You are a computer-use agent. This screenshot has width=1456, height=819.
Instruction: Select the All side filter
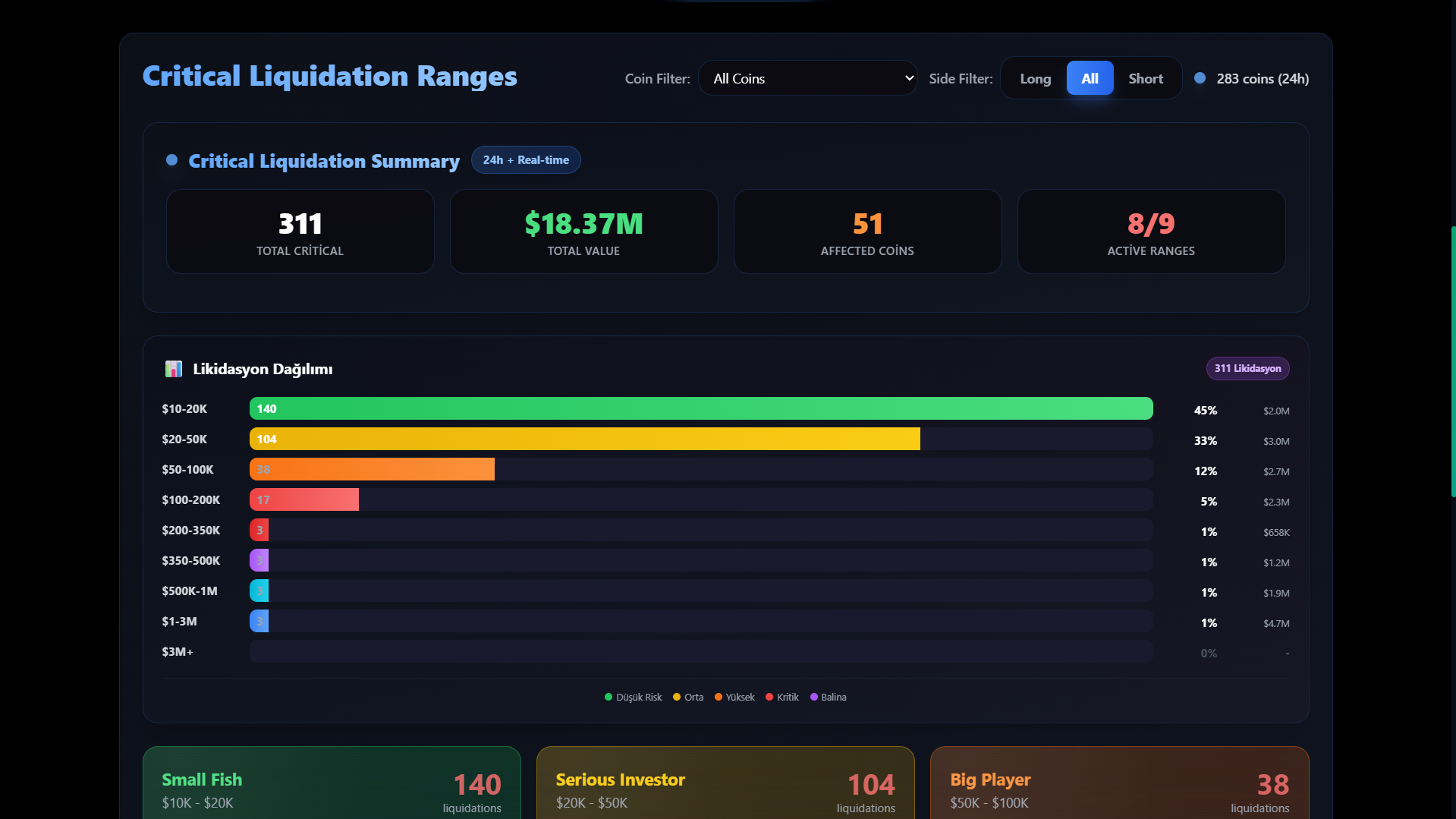point(1090,78)
